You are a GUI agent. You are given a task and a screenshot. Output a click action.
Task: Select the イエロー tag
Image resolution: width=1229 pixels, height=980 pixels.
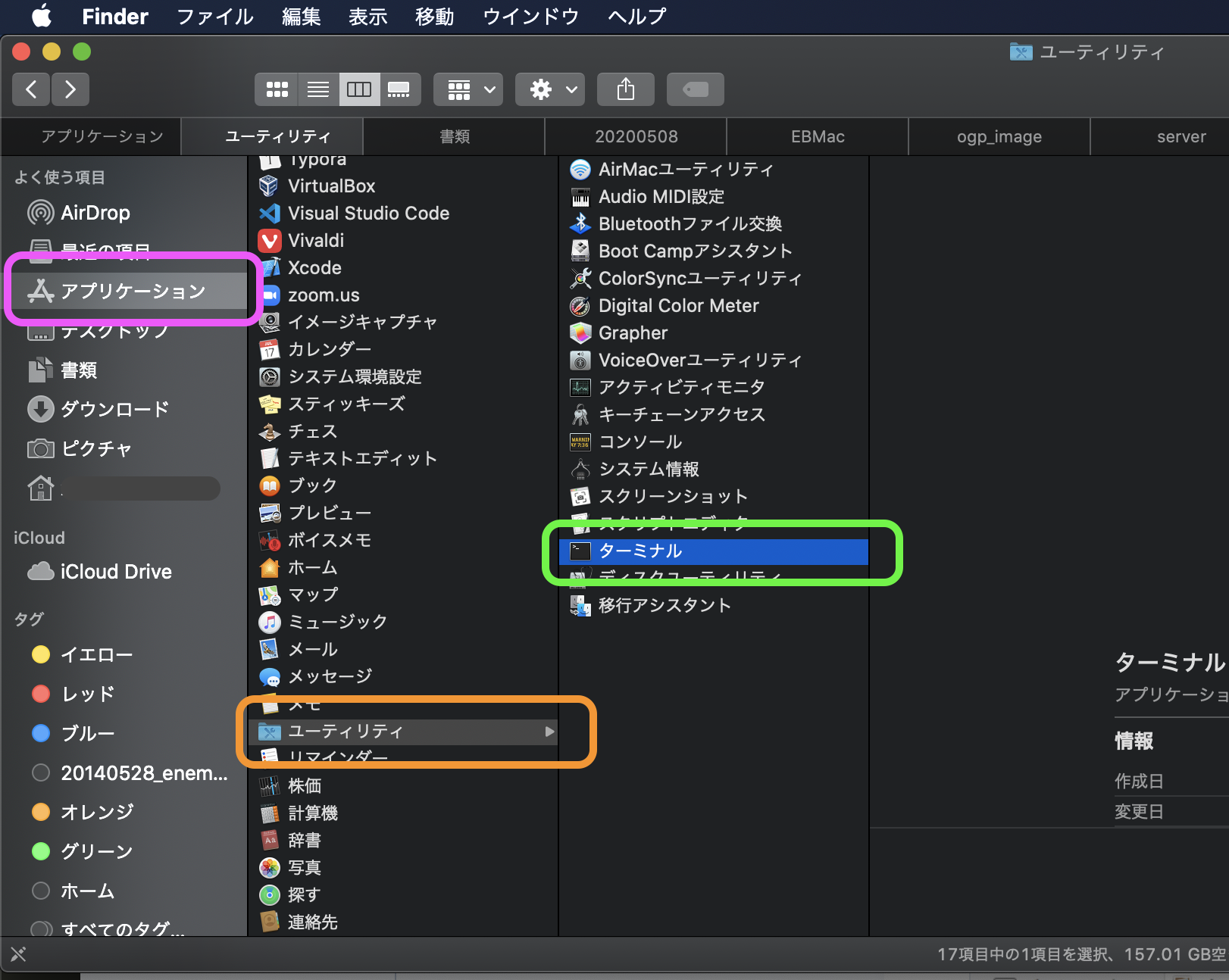point(126,654)
